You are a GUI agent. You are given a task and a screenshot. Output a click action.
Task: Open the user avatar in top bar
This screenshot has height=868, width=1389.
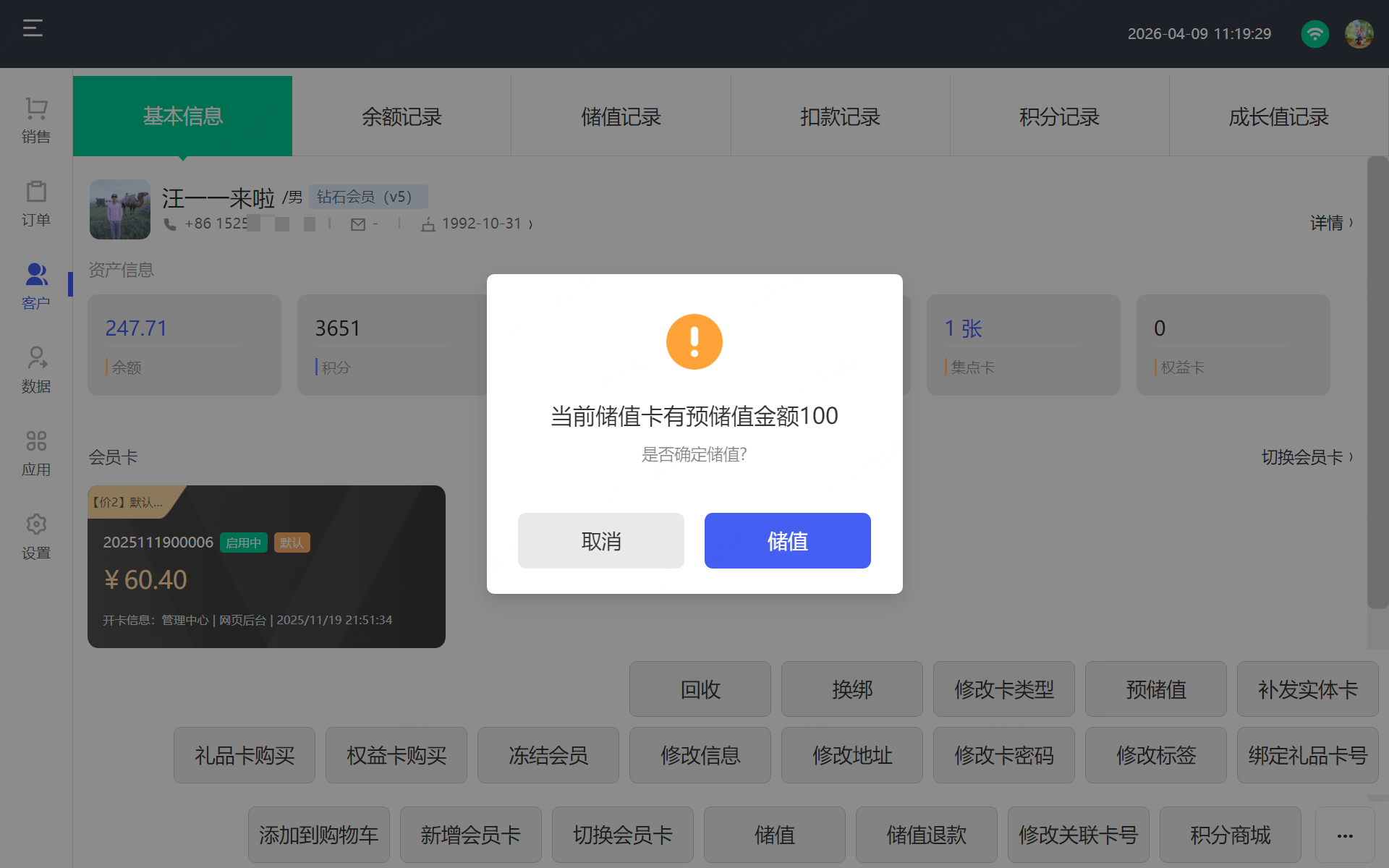[x=1359, y=34]
